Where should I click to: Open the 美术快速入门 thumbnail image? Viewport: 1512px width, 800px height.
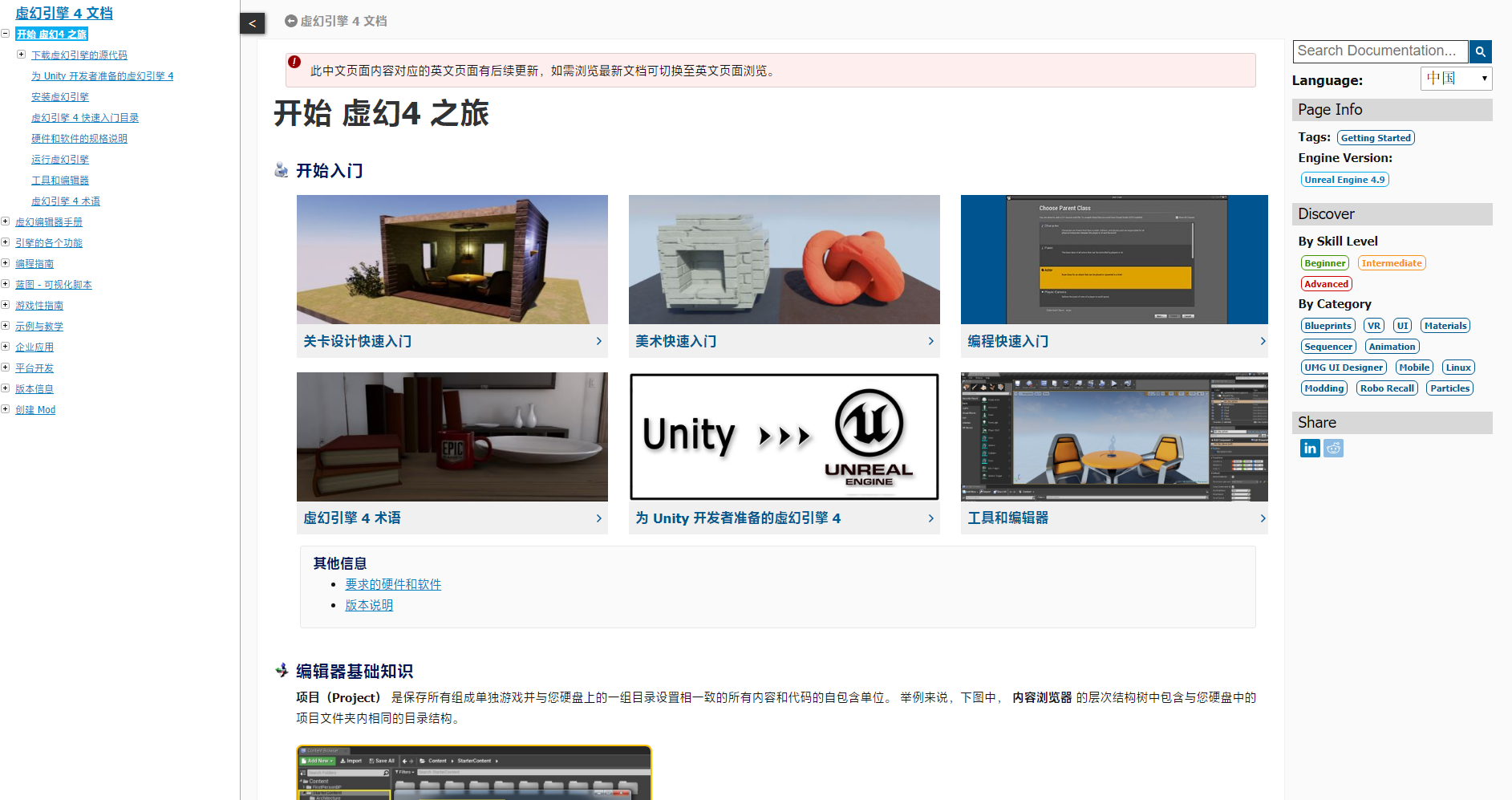[784, 259]
